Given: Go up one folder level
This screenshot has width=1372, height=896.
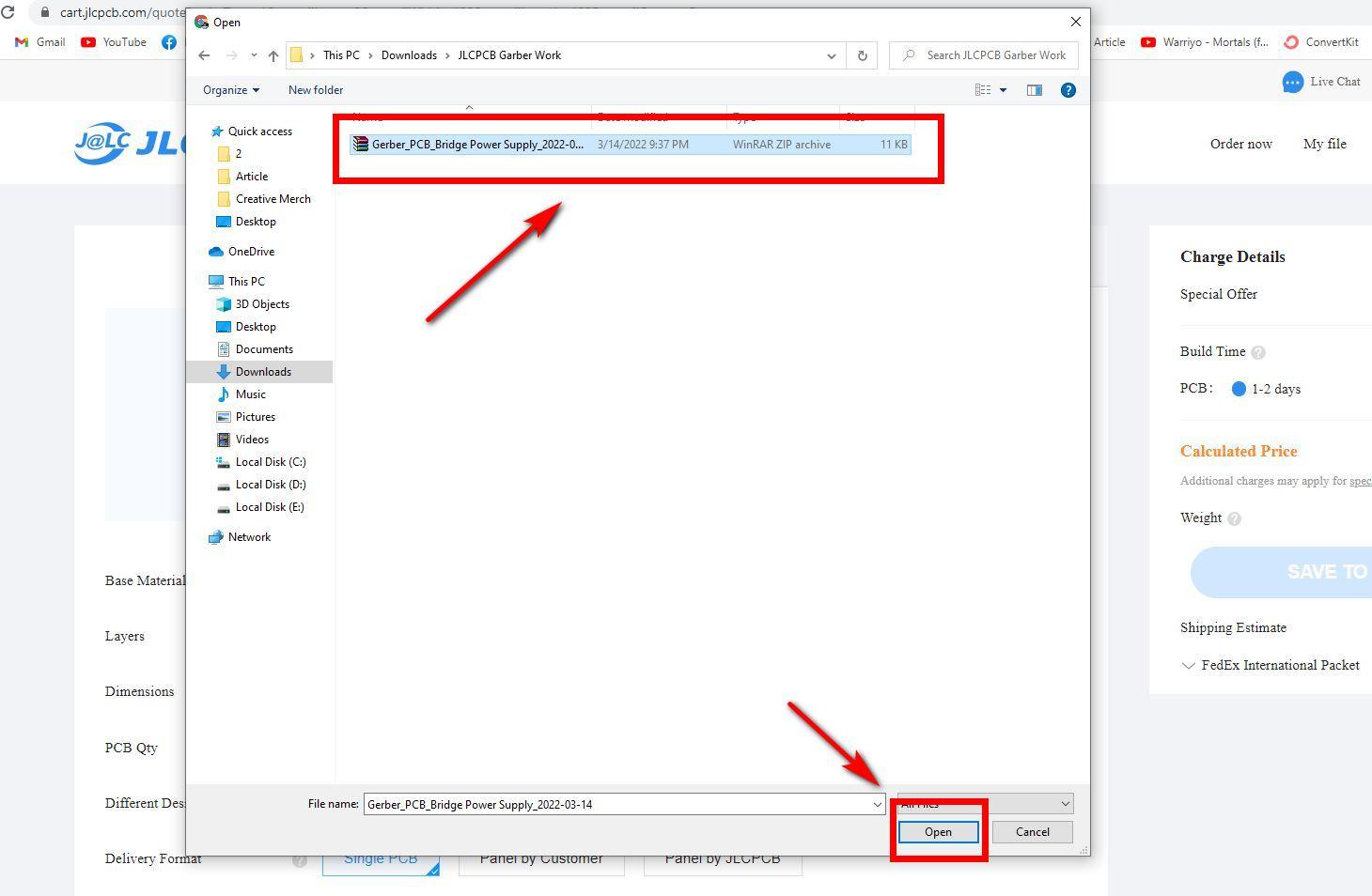Looking at the screenshot, I should pos(273,55).
